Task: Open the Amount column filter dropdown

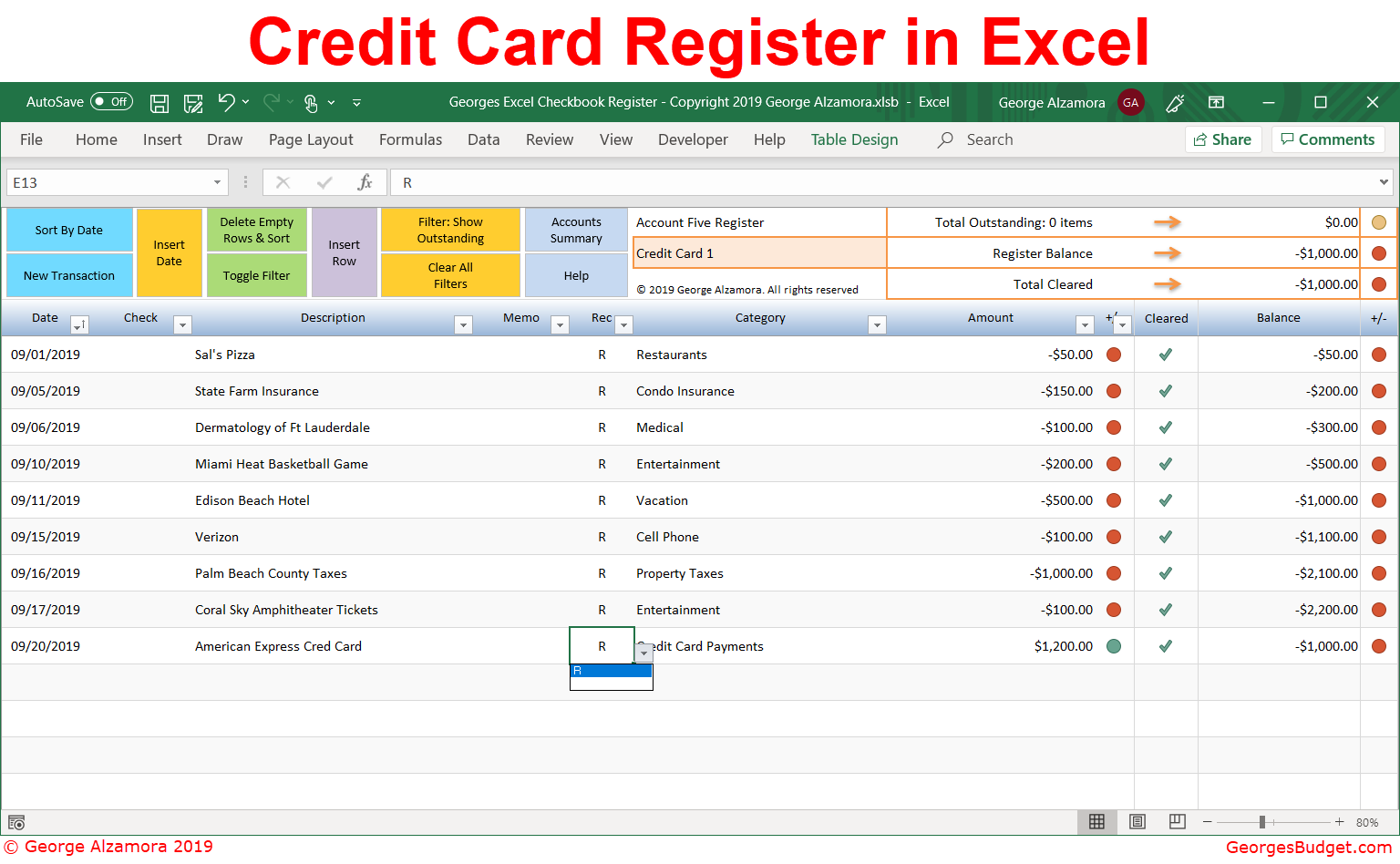Action: point(1085,324)
